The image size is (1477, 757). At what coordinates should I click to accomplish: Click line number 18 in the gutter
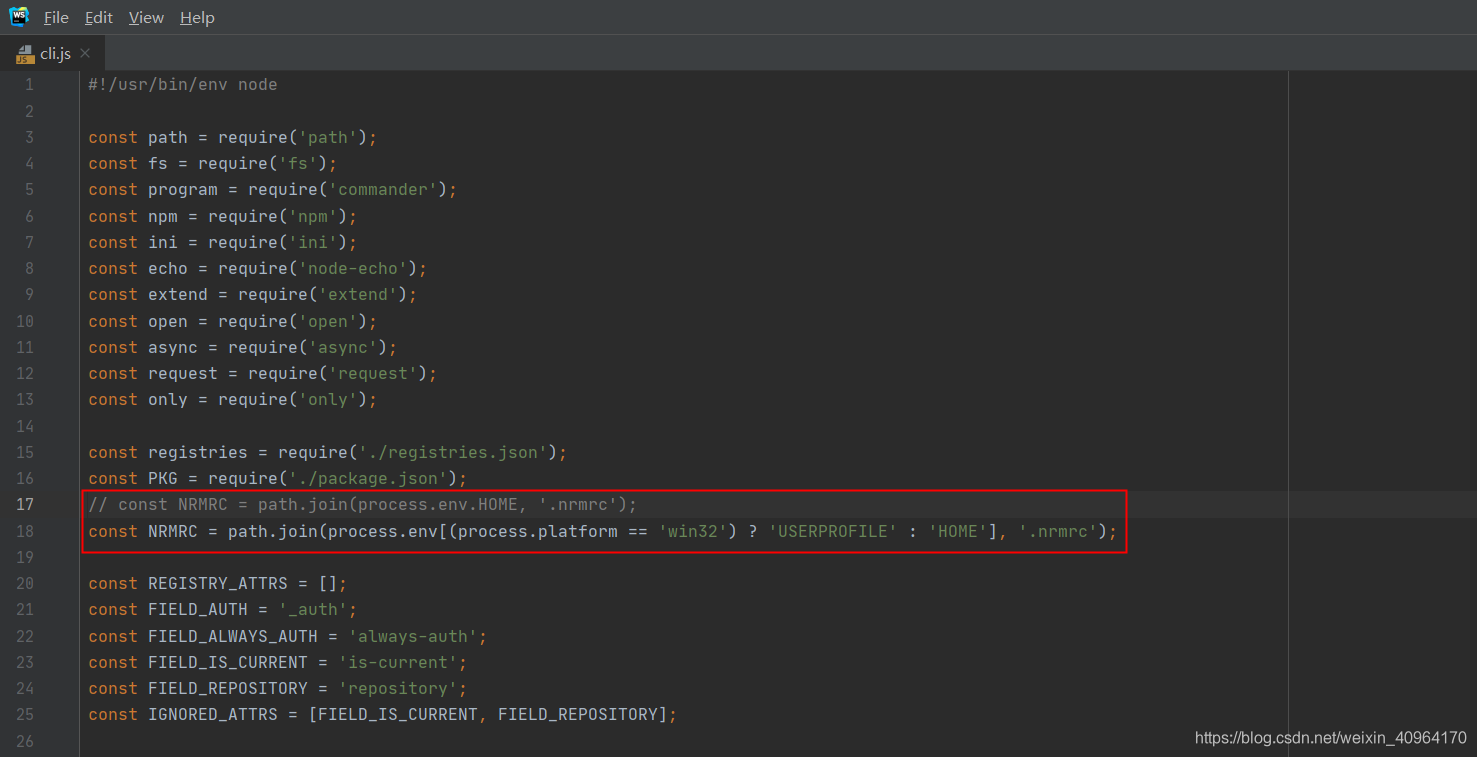pos(25,531)
